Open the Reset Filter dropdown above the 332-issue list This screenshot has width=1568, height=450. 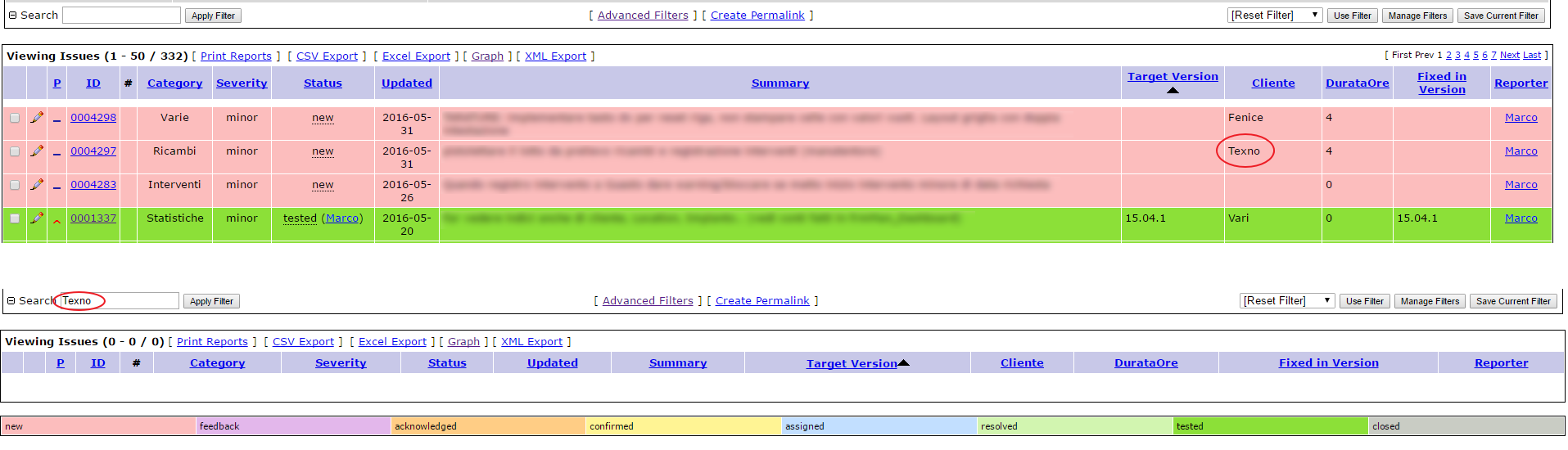coord(1274,16)
